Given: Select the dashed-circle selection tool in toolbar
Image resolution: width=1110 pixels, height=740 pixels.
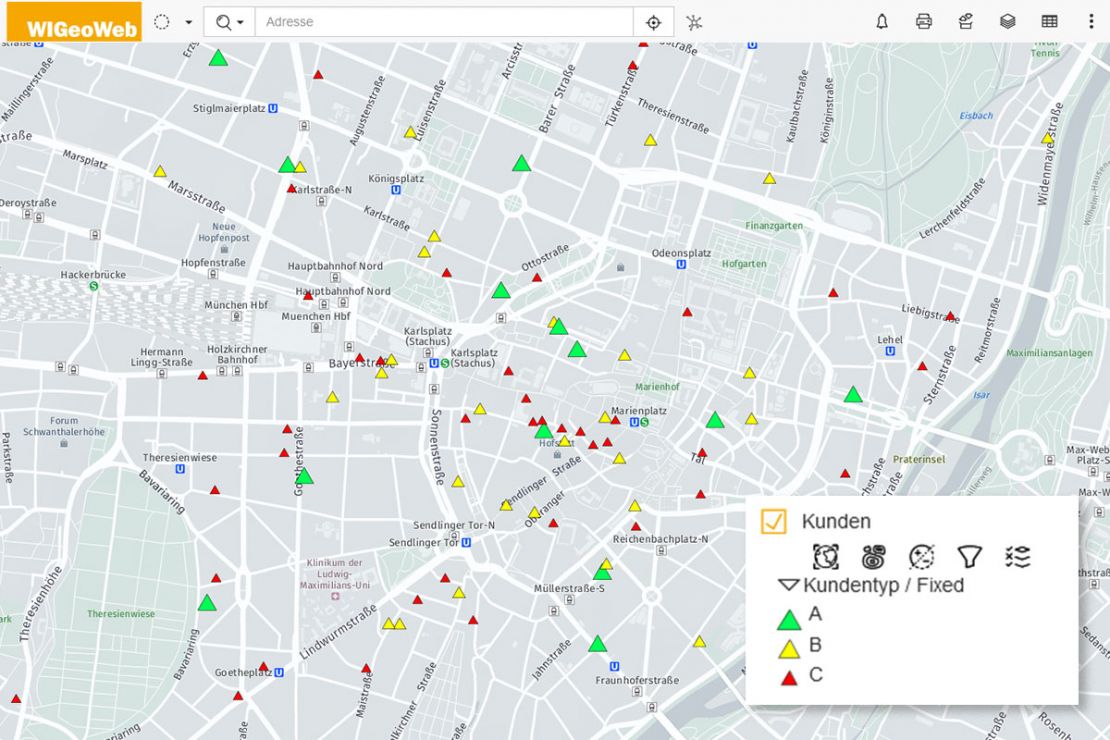Looking at the screenshot, I should pos(161,22).
